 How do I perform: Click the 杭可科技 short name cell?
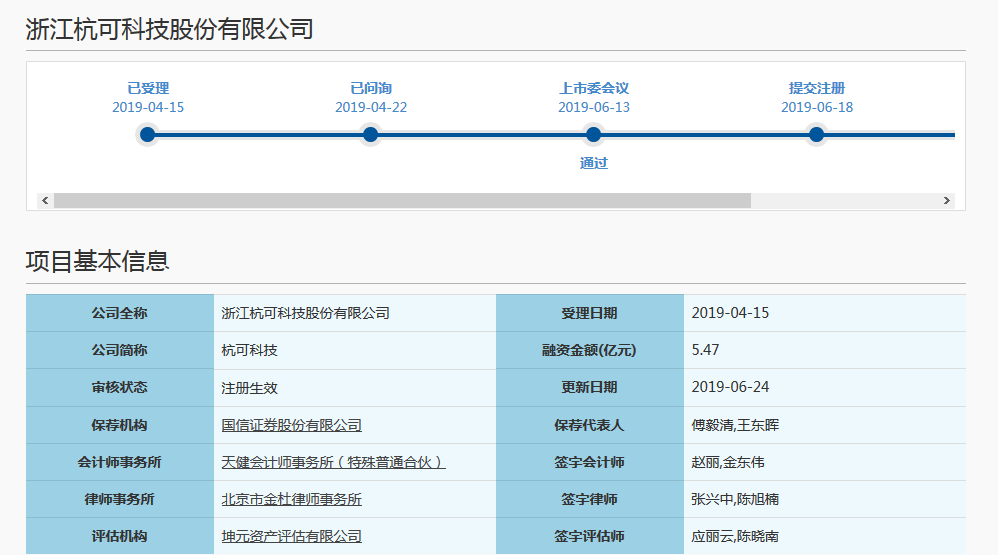point(355,350)
